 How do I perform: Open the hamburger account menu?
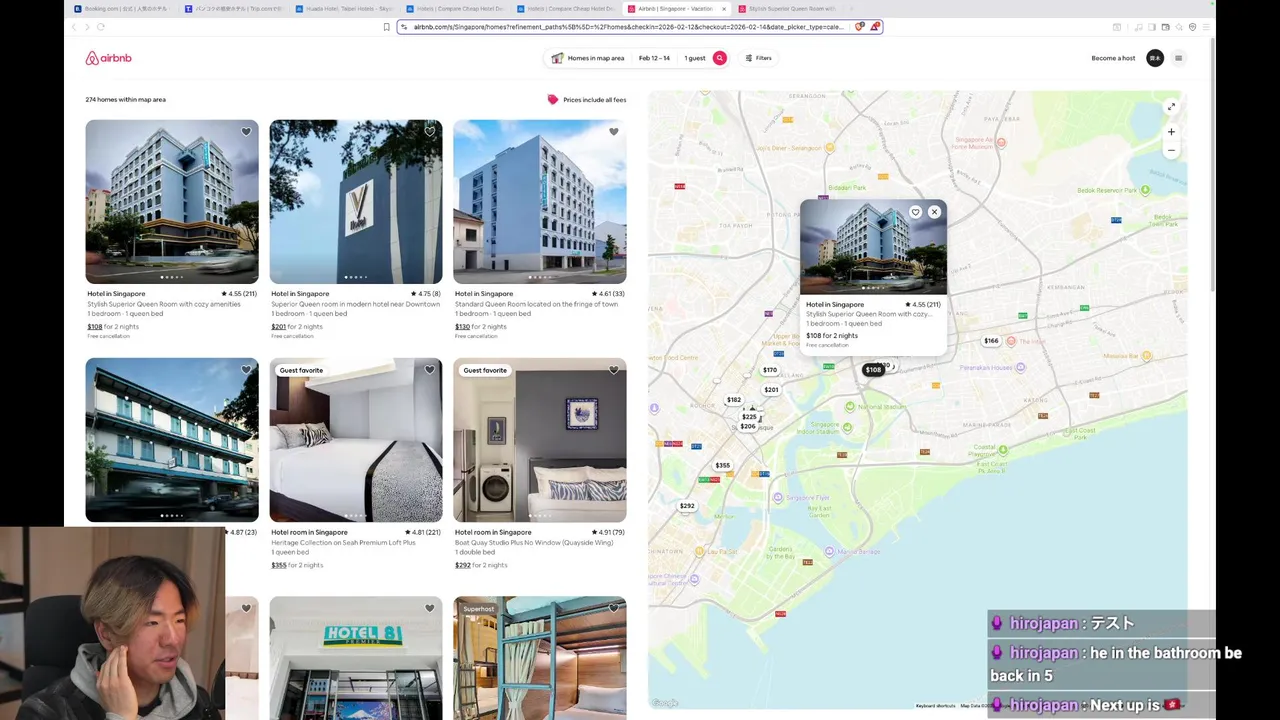(1178, 58)
